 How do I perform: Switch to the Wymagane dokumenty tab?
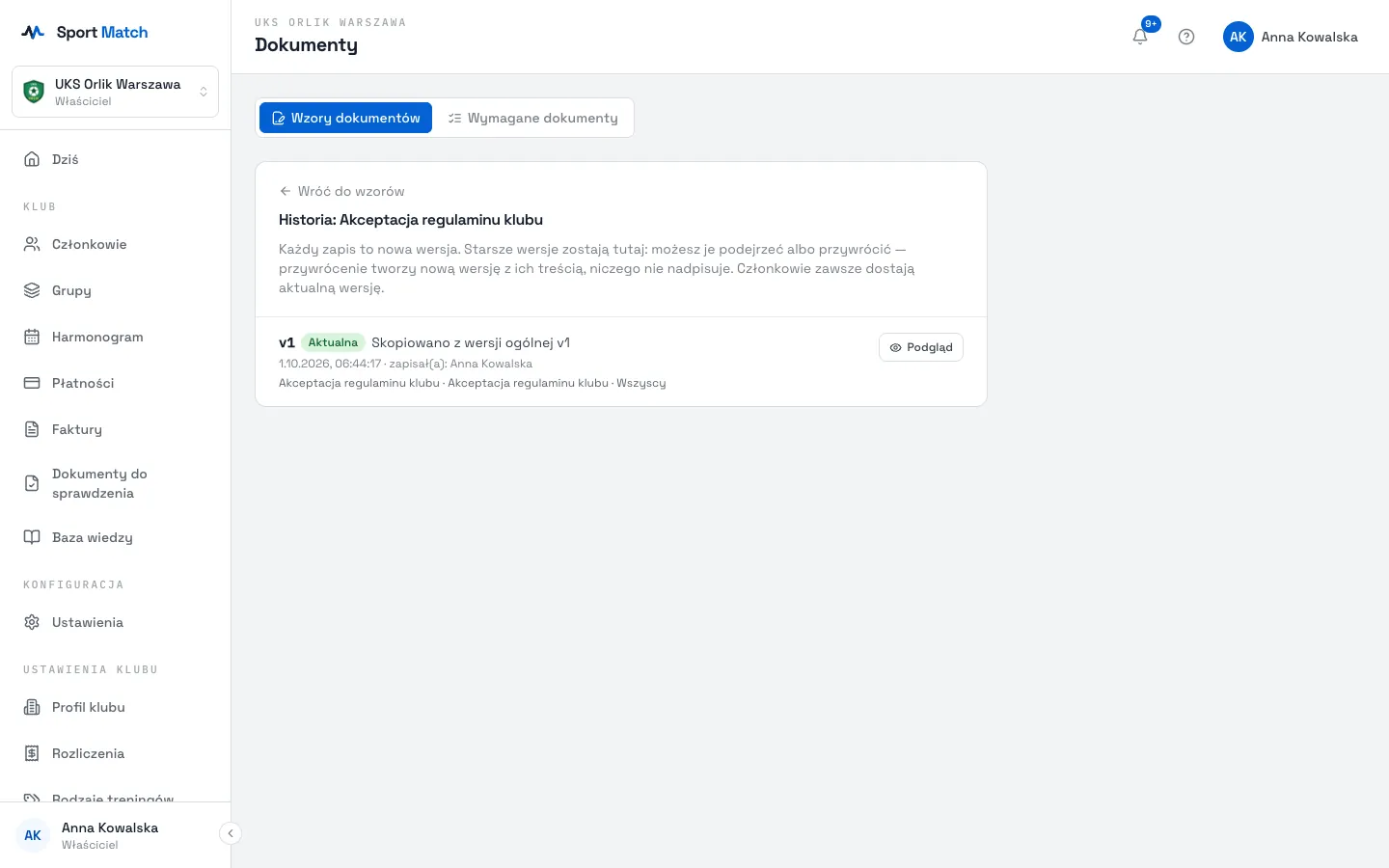(532, 118)
